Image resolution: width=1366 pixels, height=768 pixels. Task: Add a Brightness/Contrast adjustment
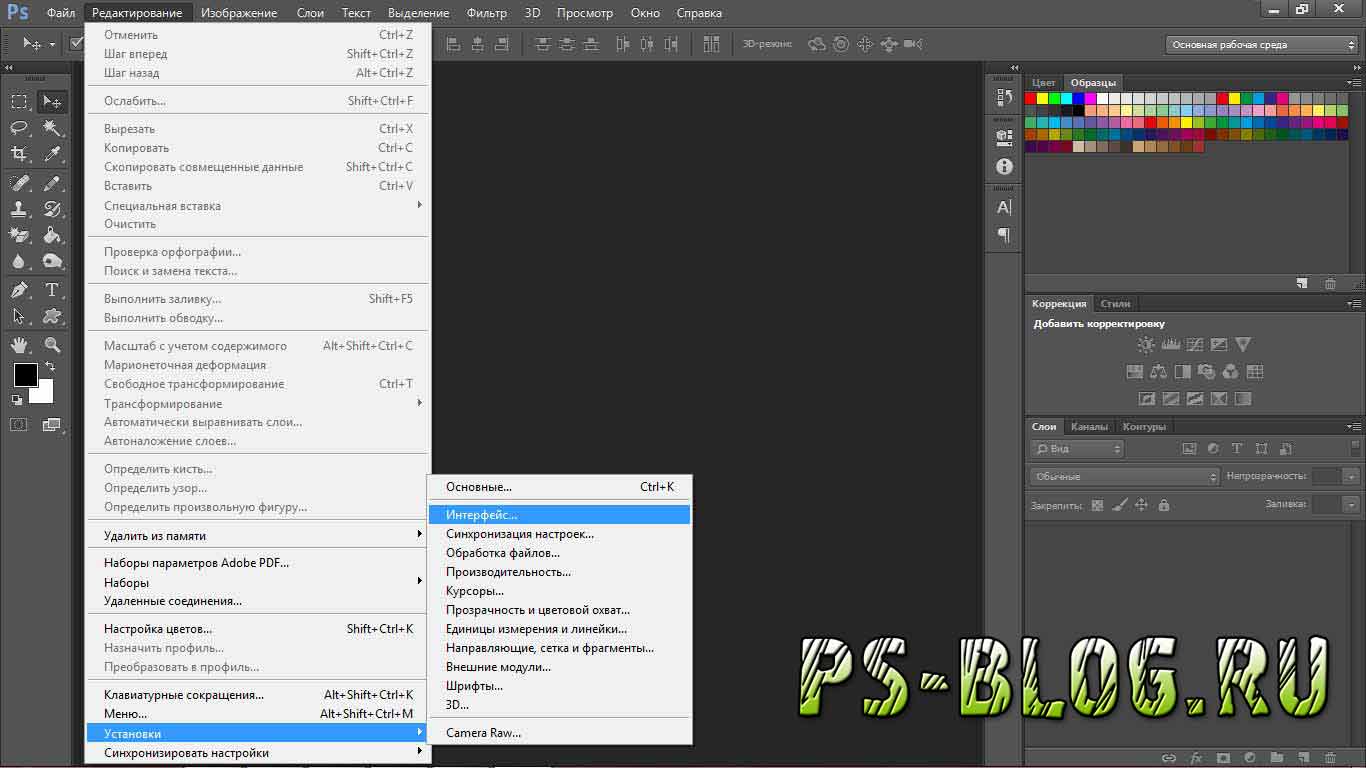(1146, 345)
